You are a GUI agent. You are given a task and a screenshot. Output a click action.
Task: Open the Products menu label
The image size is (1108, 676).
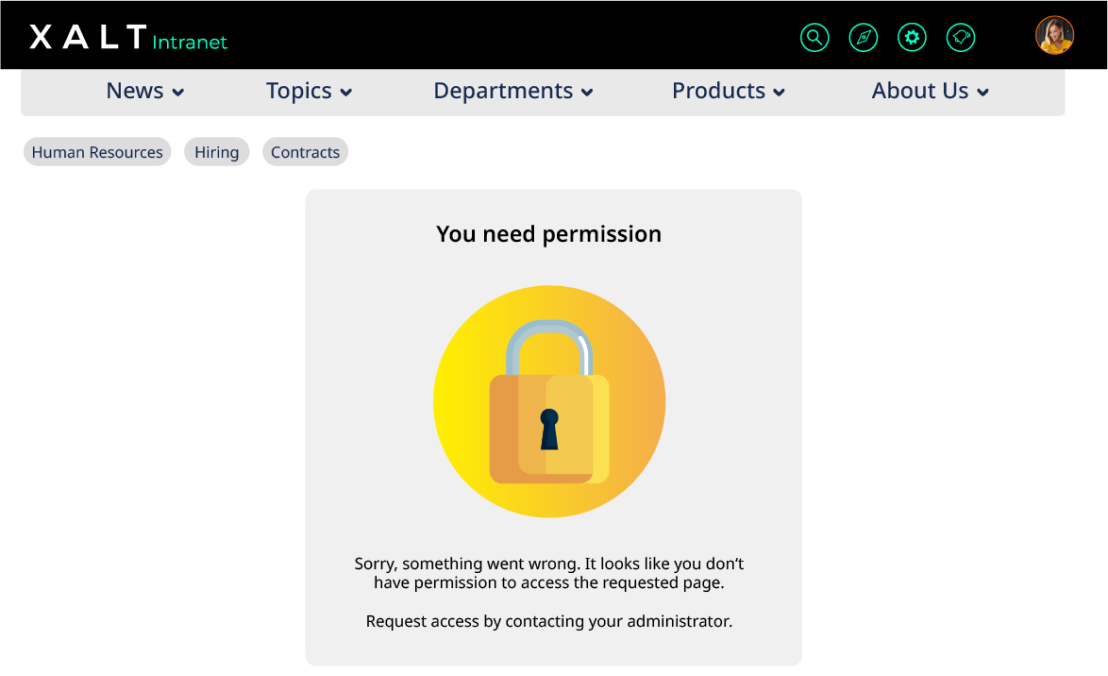pyautogui.click(x=719, y=91)
